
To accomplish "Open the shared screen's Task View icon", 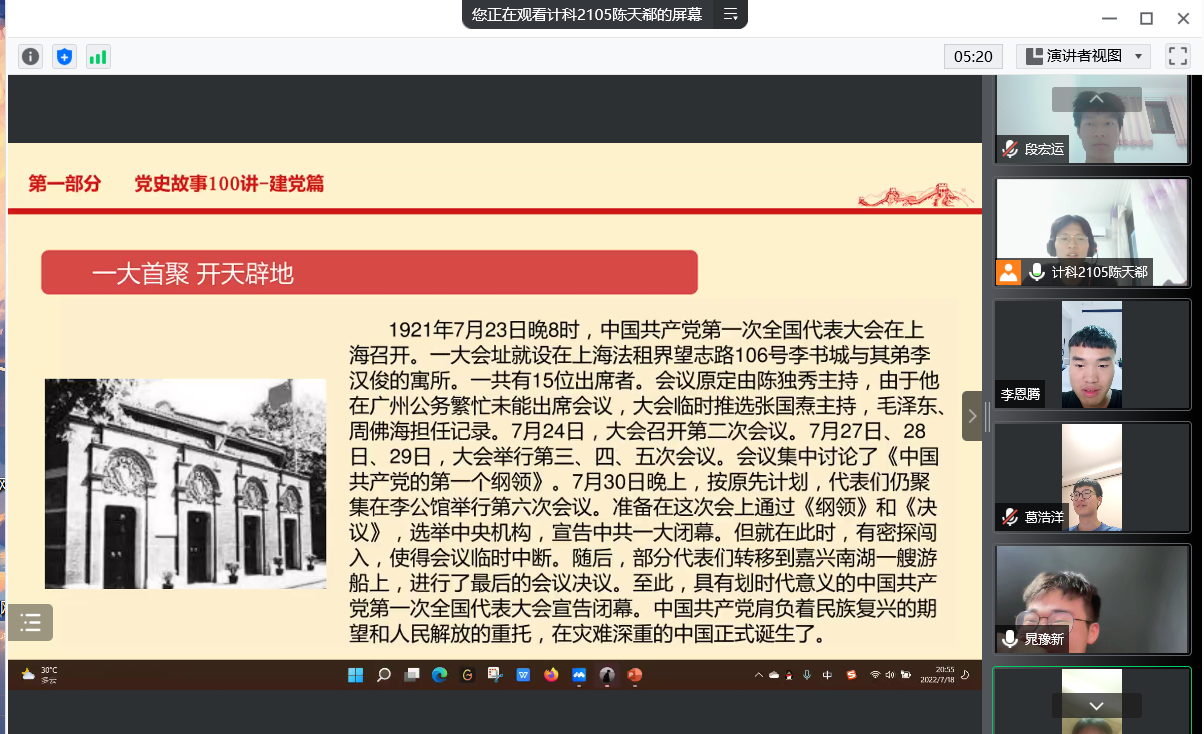I will [x=411, y=675].
